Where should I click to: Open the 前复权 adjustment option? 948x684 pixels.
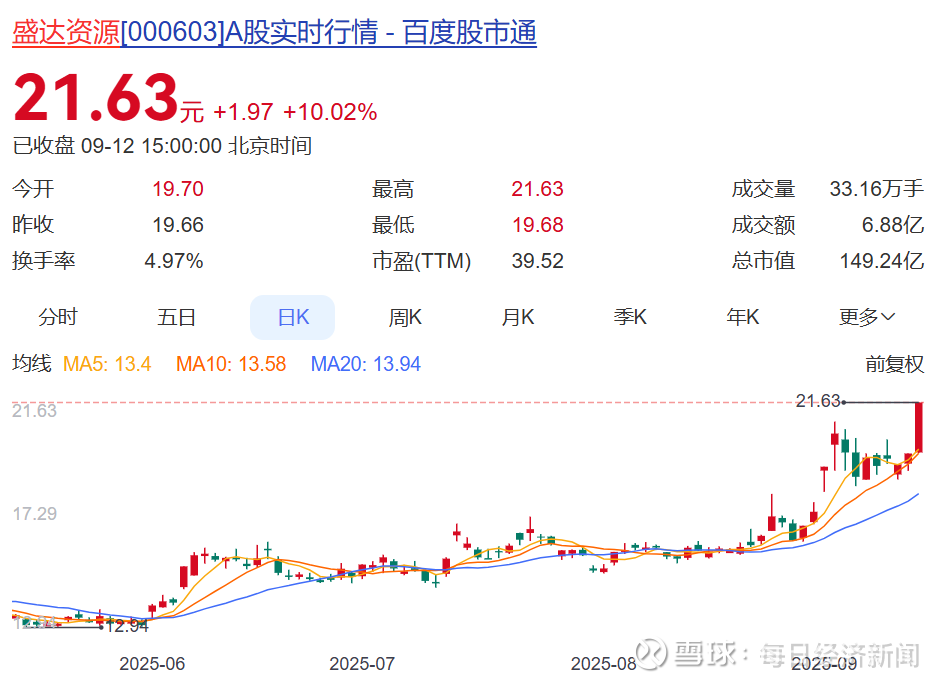[x=894, y=364]
